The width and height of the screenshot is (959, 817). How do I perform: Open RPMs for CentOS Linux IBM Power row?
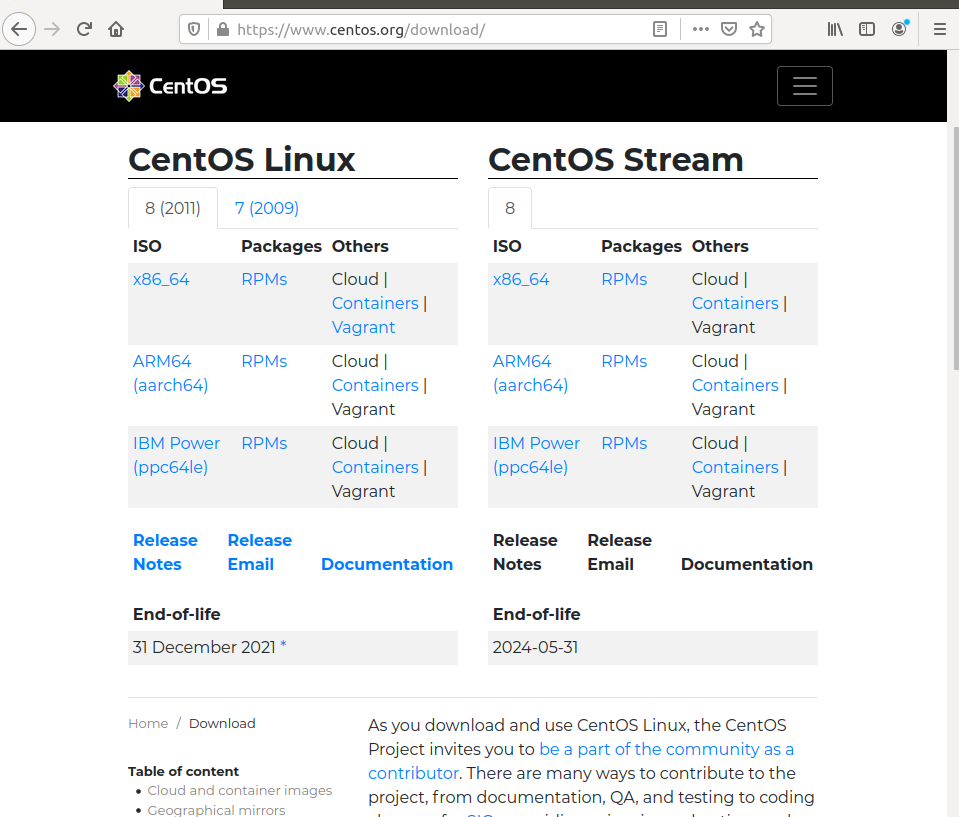point(264,443)
